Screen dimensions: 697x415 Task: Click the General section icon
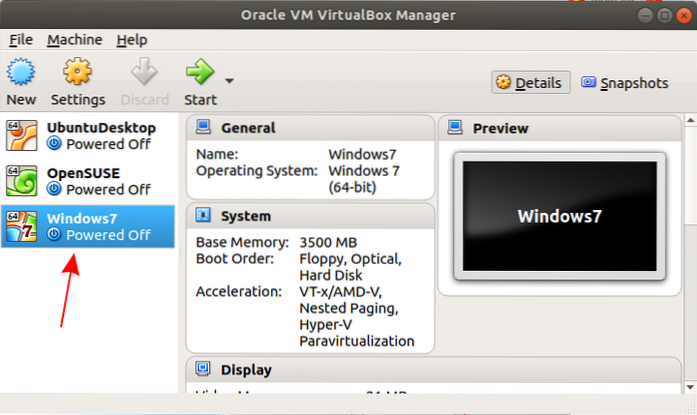(x=203, y=128)
